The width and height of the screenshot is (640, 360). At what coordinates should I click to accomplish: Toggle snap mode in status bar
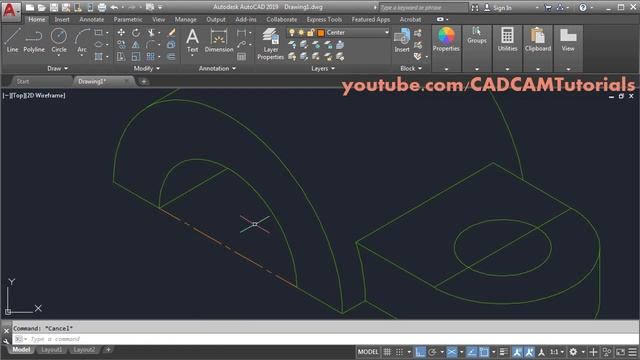pos(400,352)
